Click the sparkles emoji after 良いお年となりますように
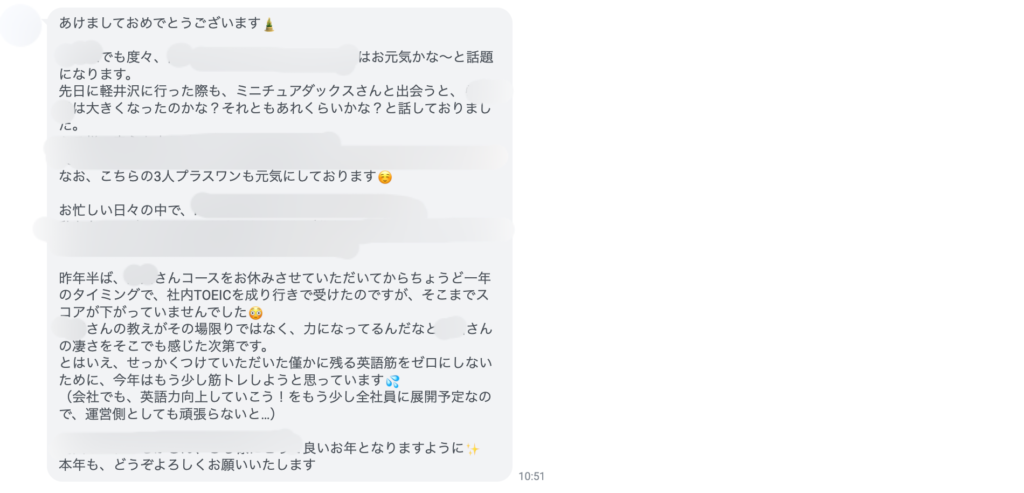 pos(473,449)
